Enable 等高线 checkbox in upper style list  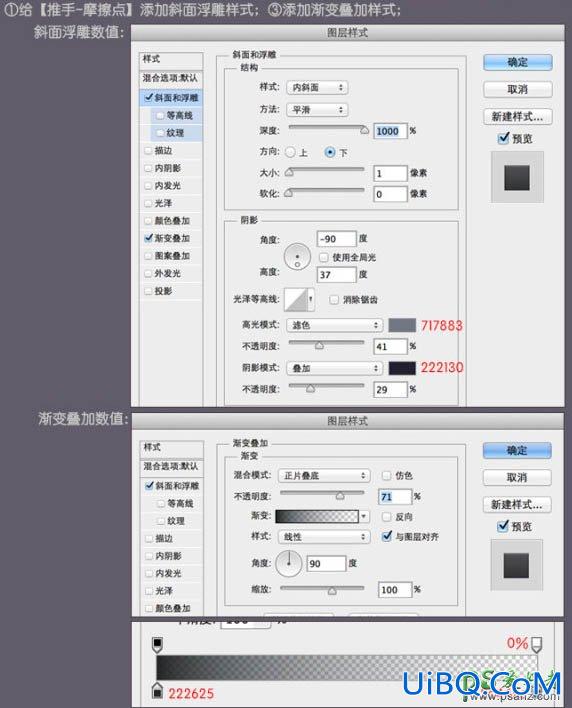pyautogui.click(x=160, y=116)
